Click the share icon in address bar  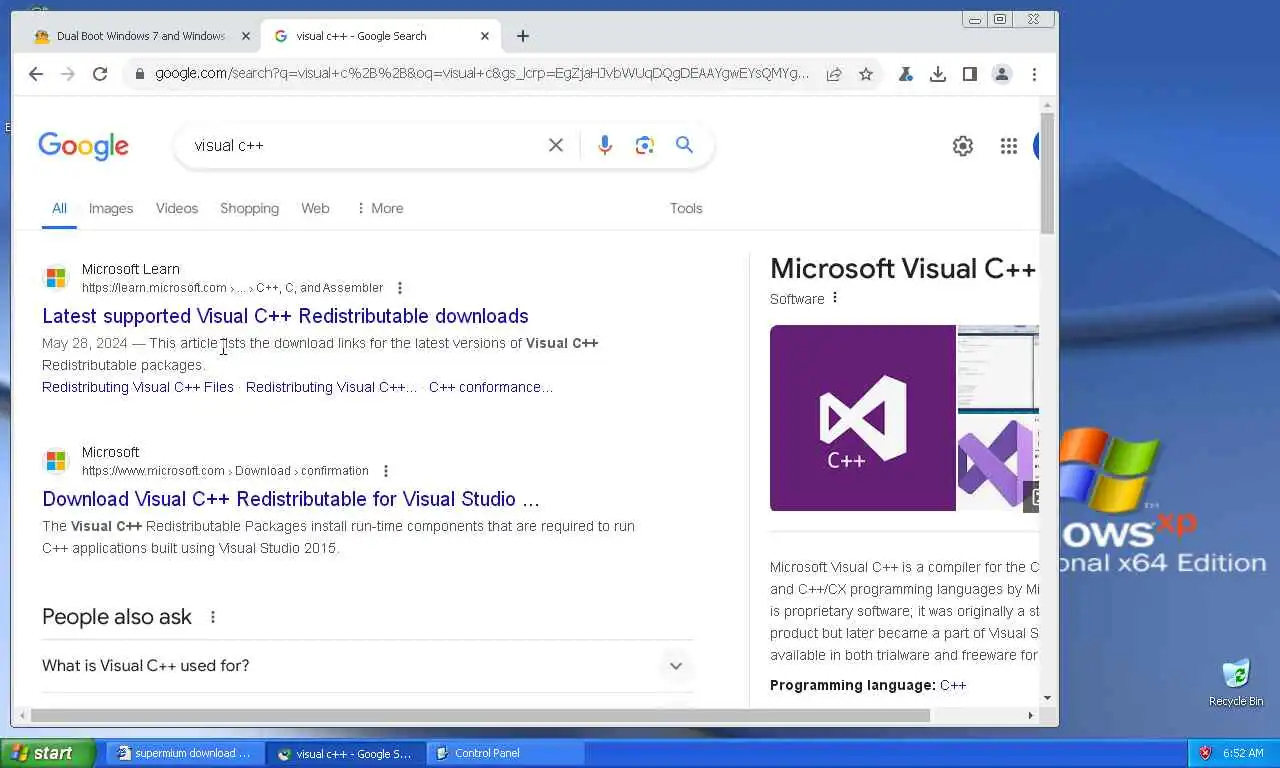[833, 74]
